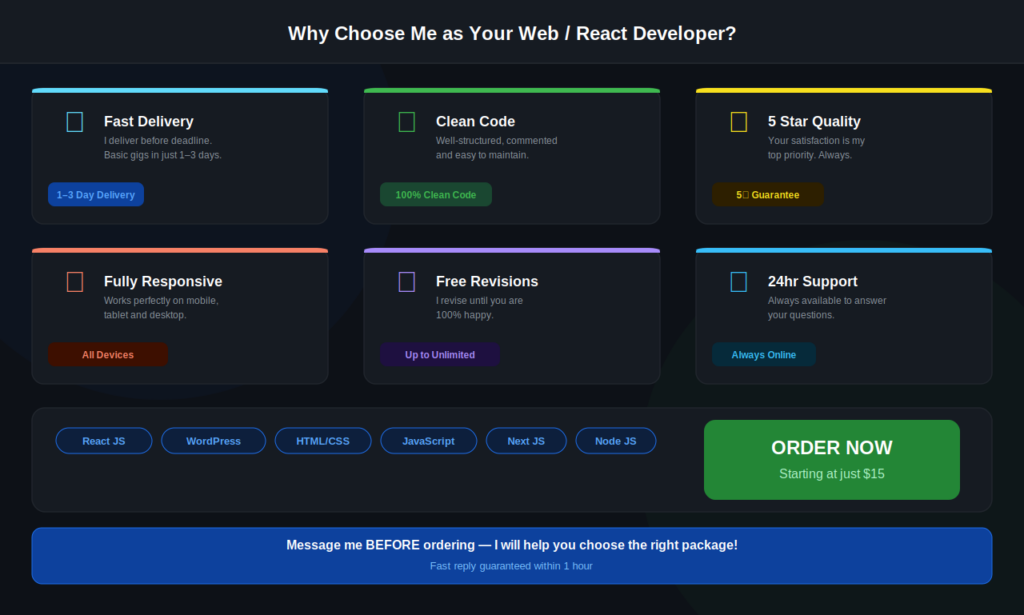This screenshot has height=615, width=1024.
Task: Click the 24hr Support heading
Action: click(x=812, y=281)
